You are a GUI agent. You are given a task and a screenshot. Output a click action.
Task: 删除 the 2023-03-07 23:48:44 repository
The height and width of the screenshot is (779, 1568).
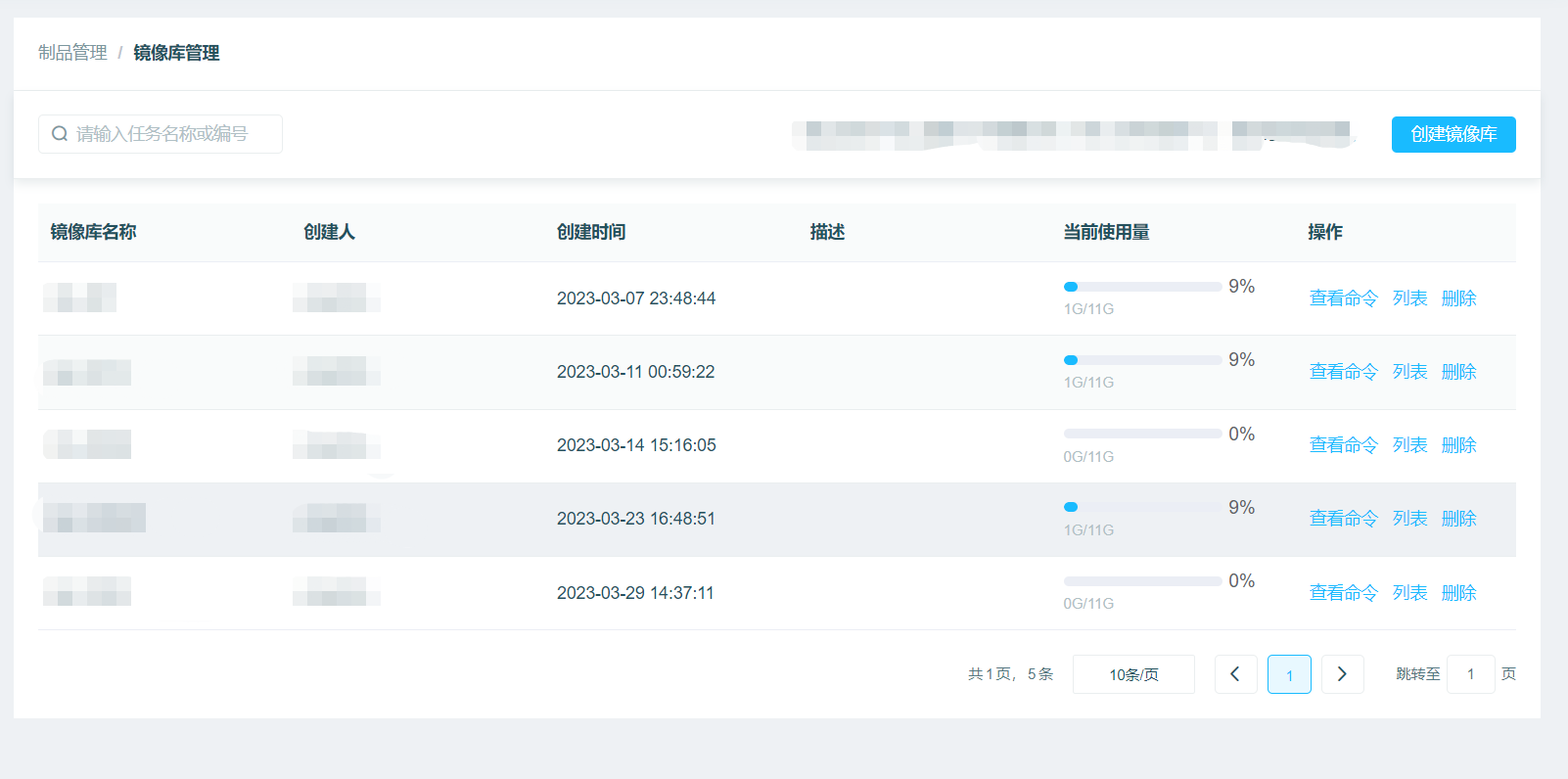tap(1458, 298)
